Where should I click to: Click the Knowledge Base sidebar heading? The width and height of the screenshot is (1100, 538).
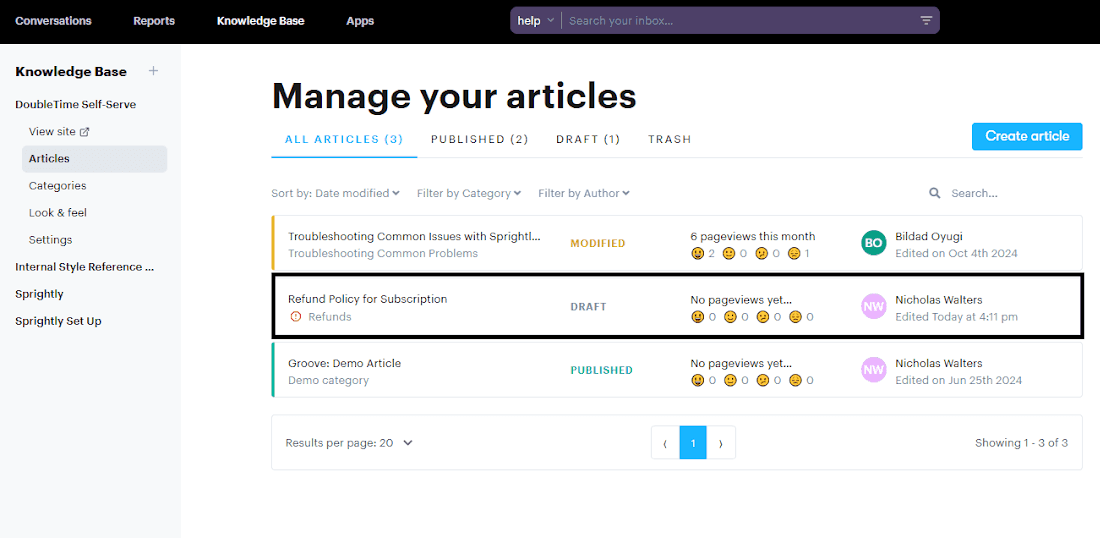click(71, 72)
